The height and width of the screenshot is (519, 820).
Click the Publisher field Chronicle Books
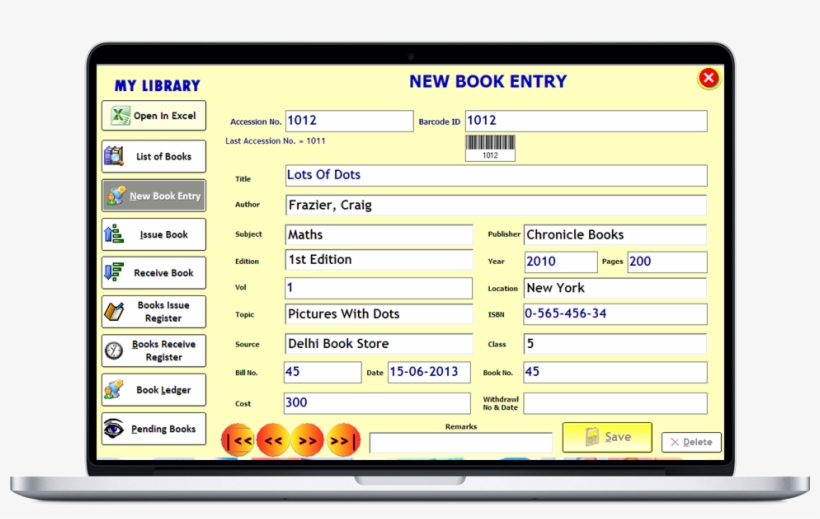616,235
